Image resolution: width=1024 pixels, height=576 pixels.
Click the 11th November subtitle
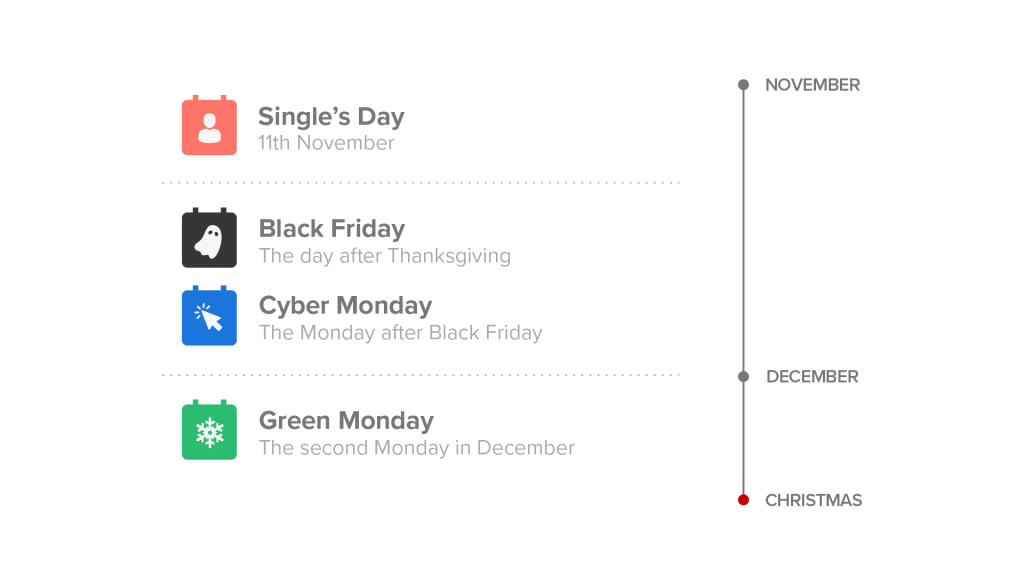[x=326, y=143]
